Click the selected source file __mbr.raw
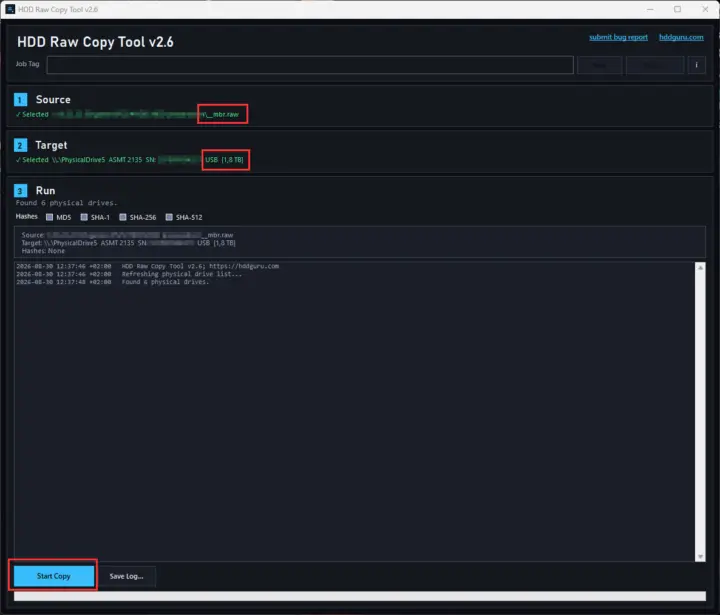Viewport: 720px width, 615px height. pyautogui.click(x=222, y=114)
